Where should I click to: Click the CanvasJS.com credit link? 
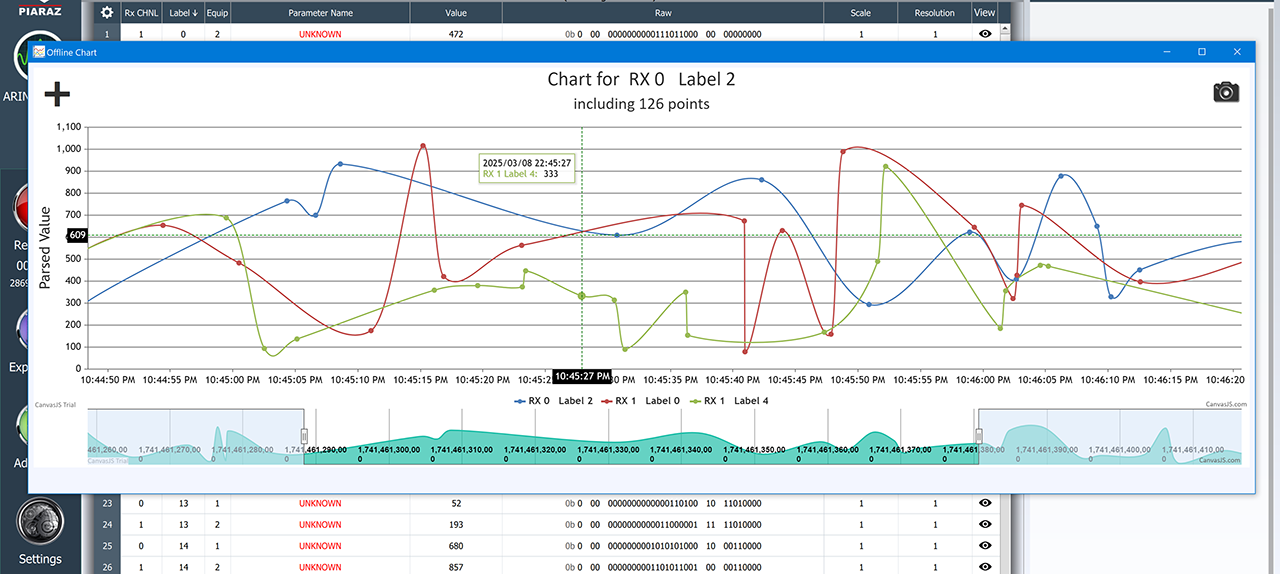(x=1222, y=404)
